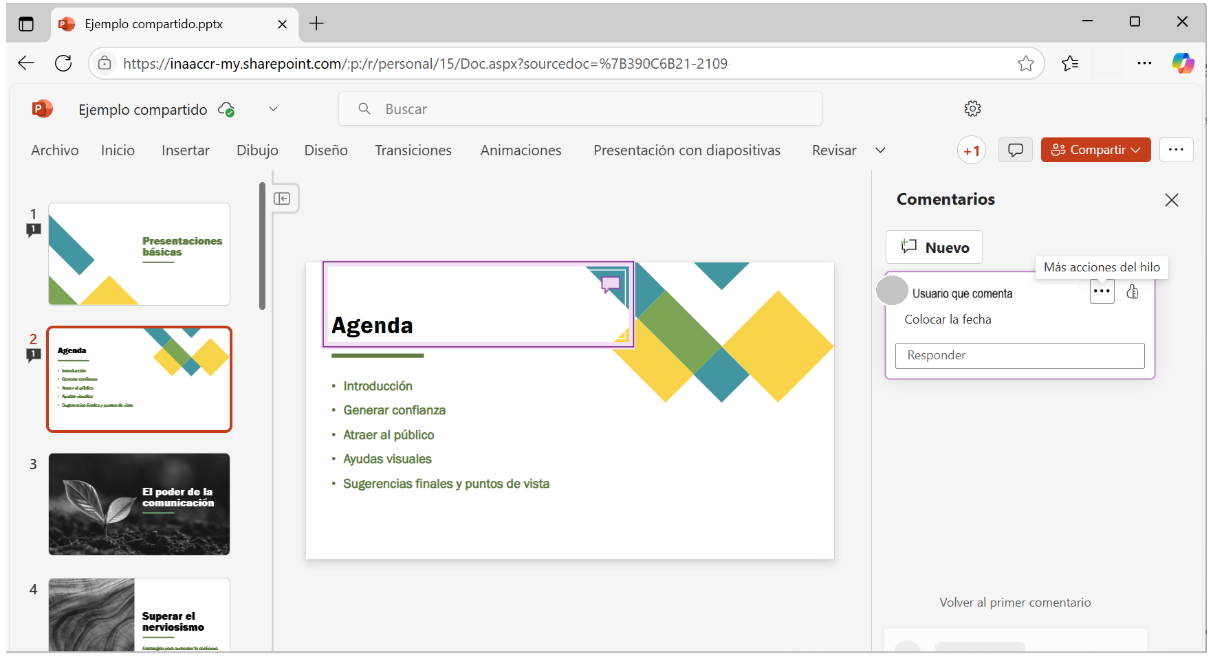Click the +1 presence indicator
Image resolution: width=1213 pixels, height=663 pixels.
pos(971,150)
